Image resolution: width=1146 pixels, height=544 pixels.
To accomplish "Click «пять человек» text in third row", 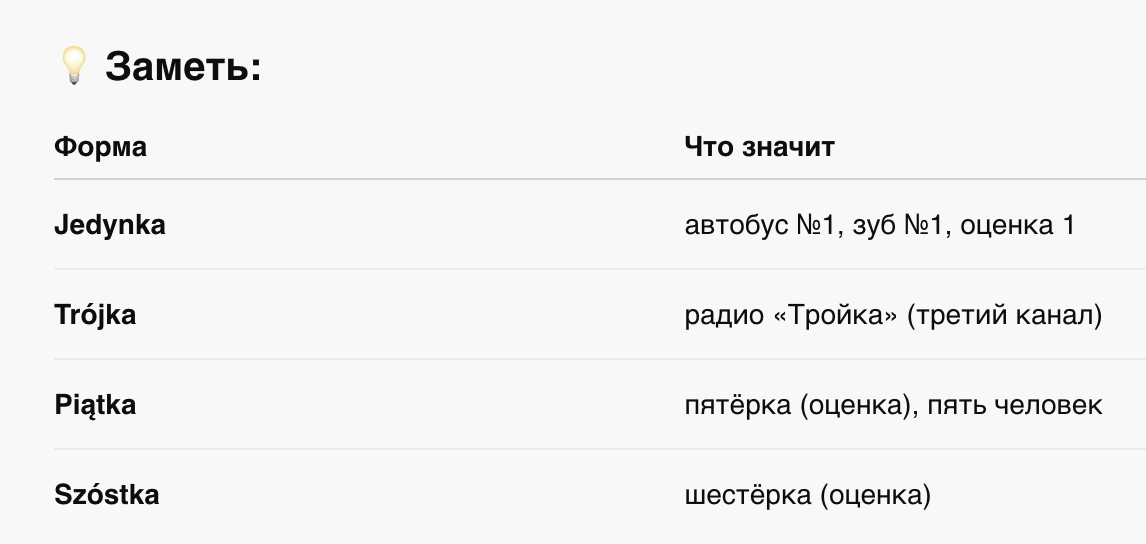I will click(x=1014, y=406).
